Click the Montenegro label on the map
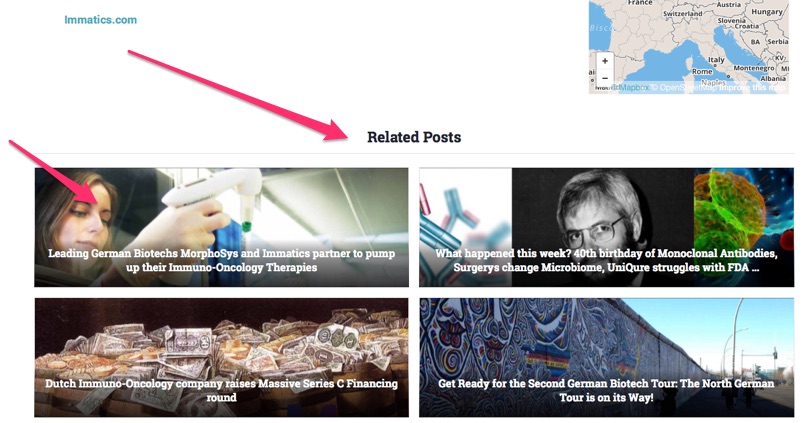The image size is (812, 423). coord(753,68)
